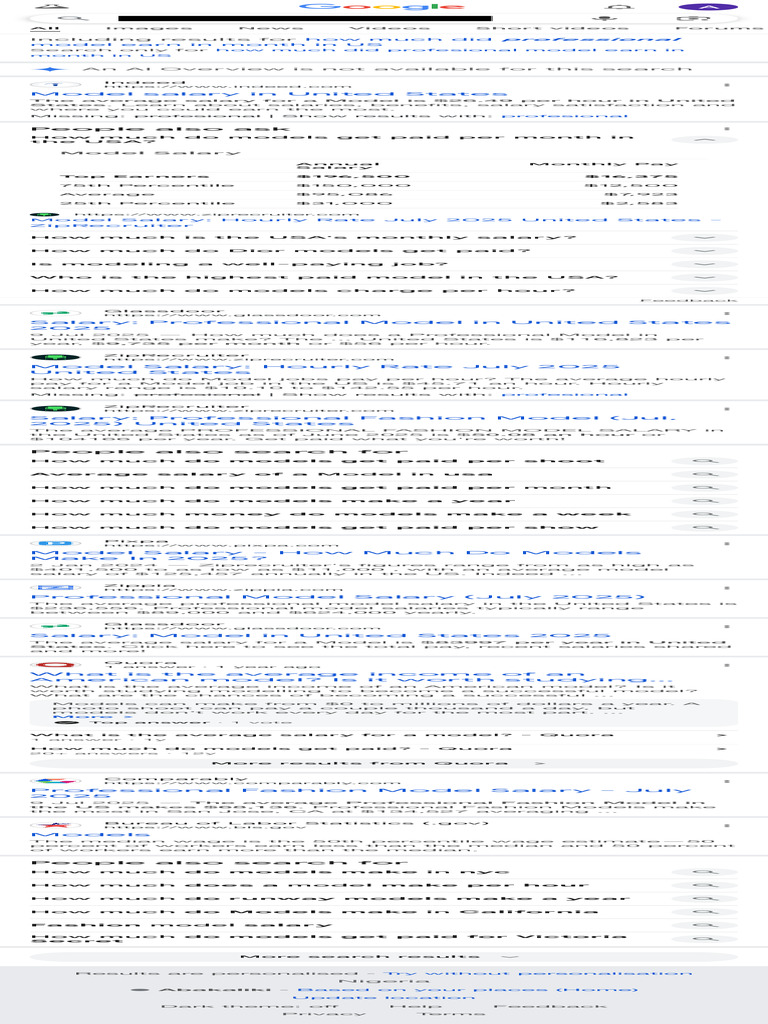
Task: Open options for Quora result
Action: [727, 665]
